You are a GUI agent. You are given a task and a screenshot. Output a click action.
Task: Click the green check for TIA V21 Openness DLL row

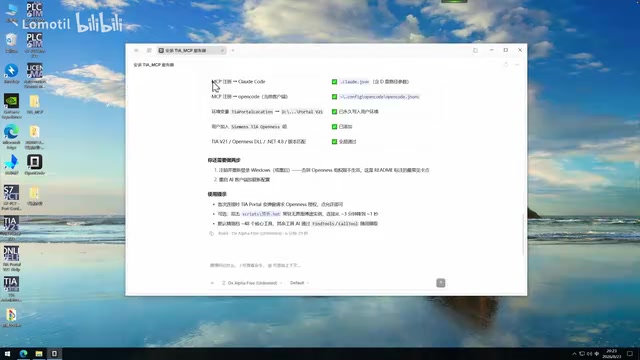pos(334,142)
